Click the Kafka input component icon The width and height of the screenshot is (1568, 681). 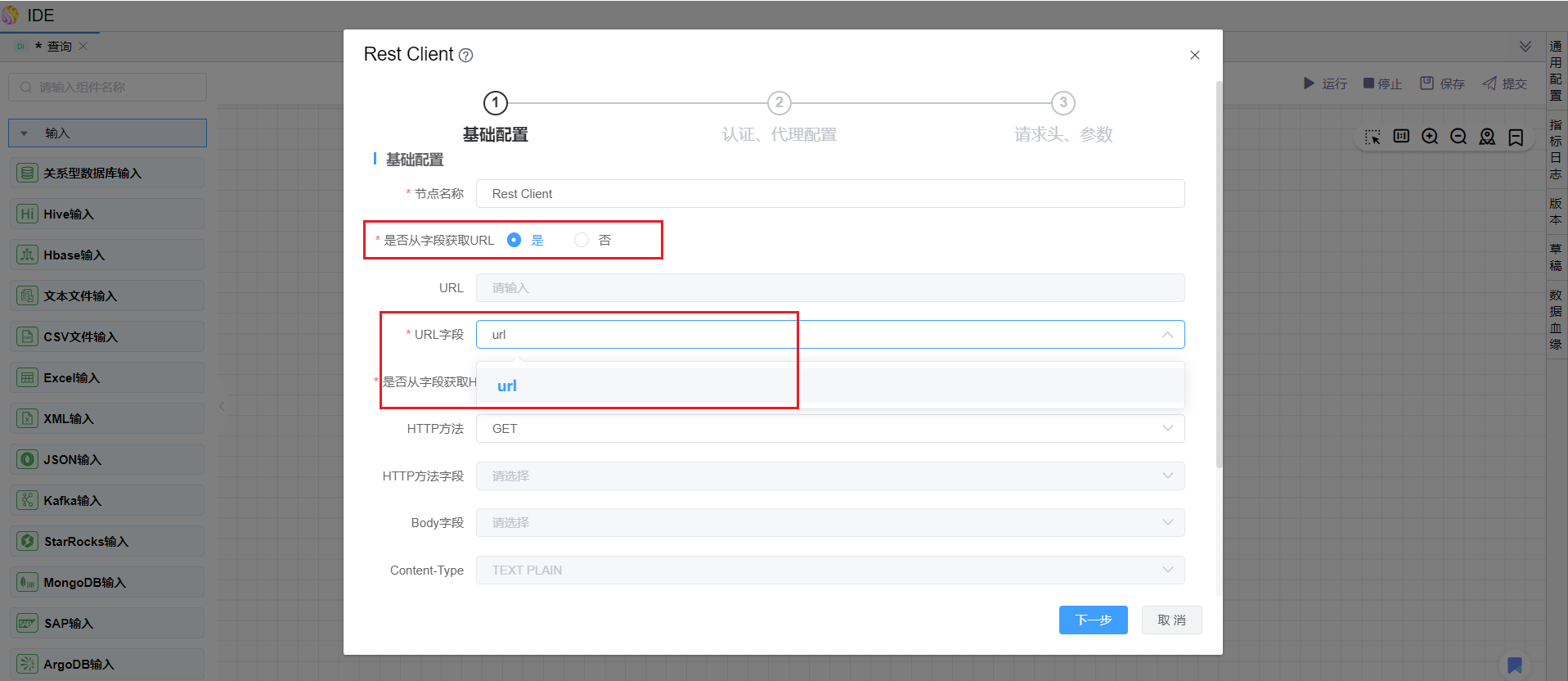click(27, 501)
